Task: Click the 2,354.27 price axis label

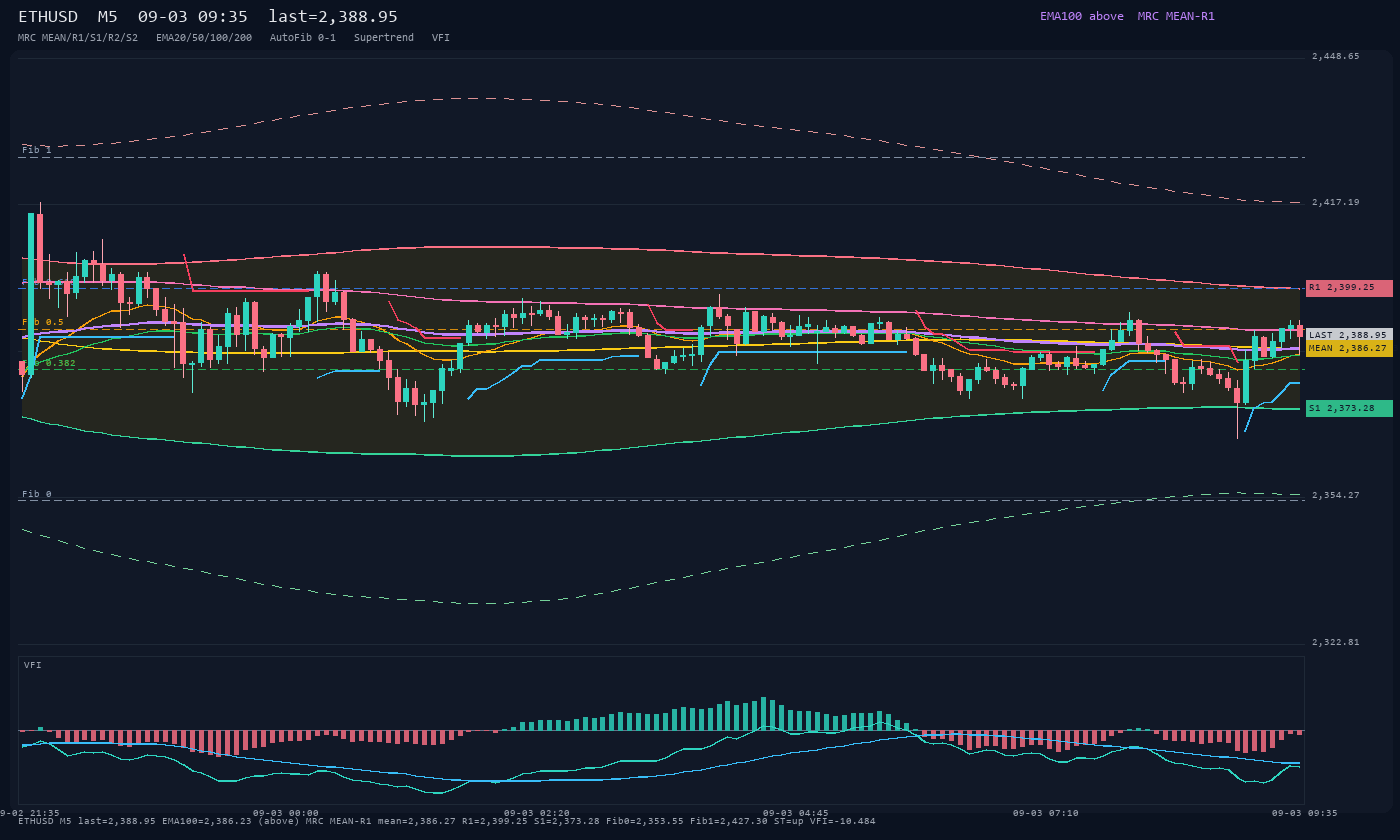Action: [x=1336, y=495]
